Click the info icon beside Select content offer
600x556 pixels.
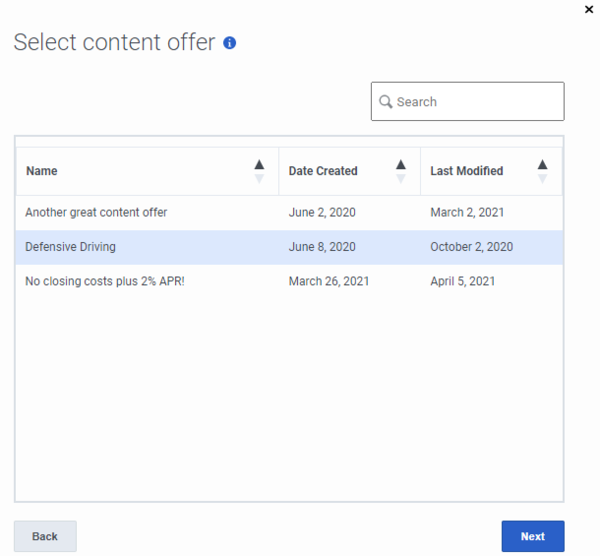230,43
